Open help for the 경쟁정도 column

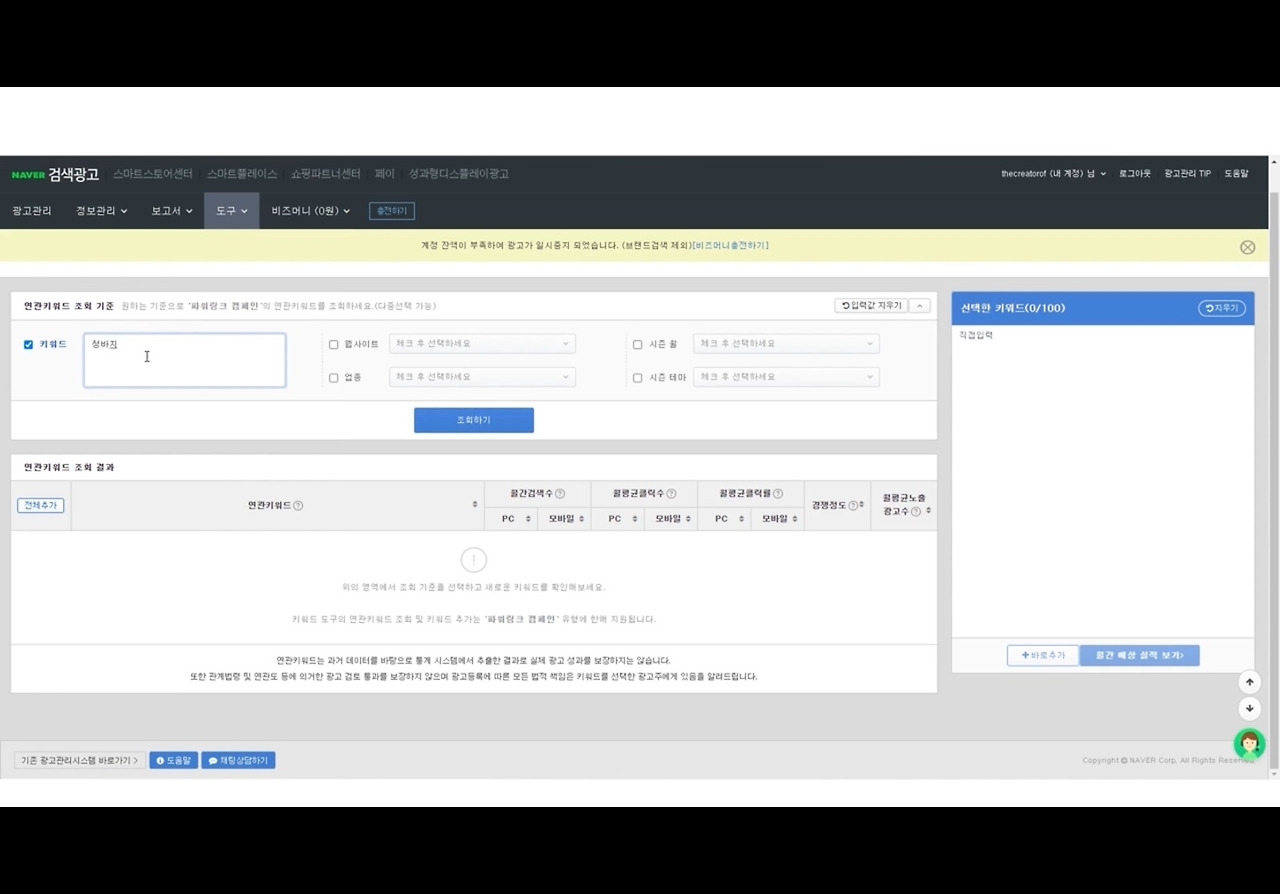(x=853, y=506)
